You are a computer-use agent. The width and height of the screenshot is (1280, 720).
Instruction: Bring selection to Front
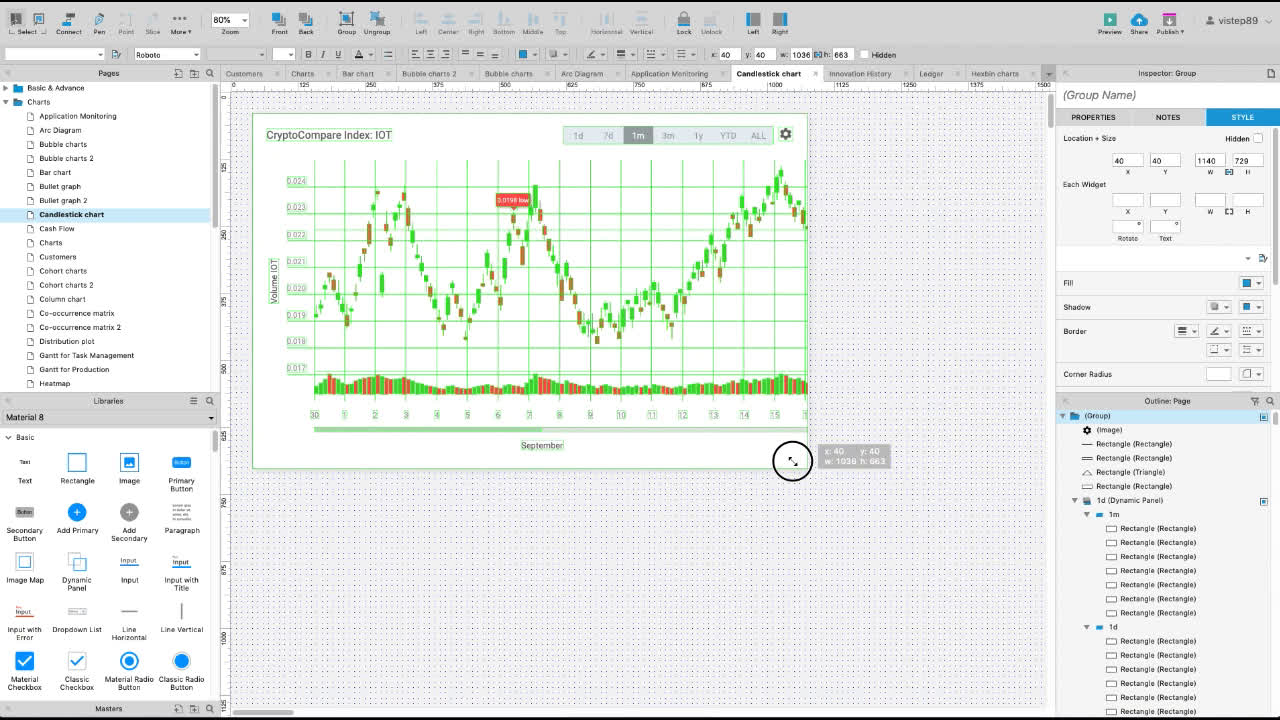click(279, 23)
